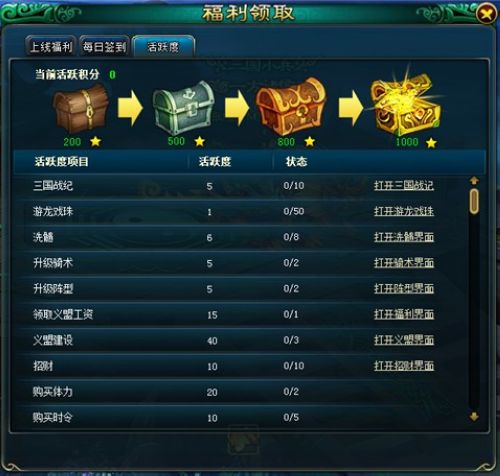Switch to the 上线福利 tab

[51, 46]
